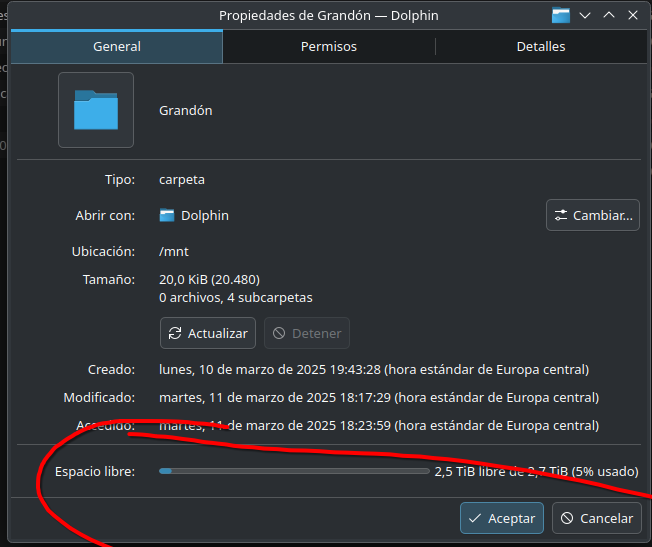Click the location value "/mnt"
Viewport: 652px width, 547px height.
pyautogui.click(x=174, y=252)
